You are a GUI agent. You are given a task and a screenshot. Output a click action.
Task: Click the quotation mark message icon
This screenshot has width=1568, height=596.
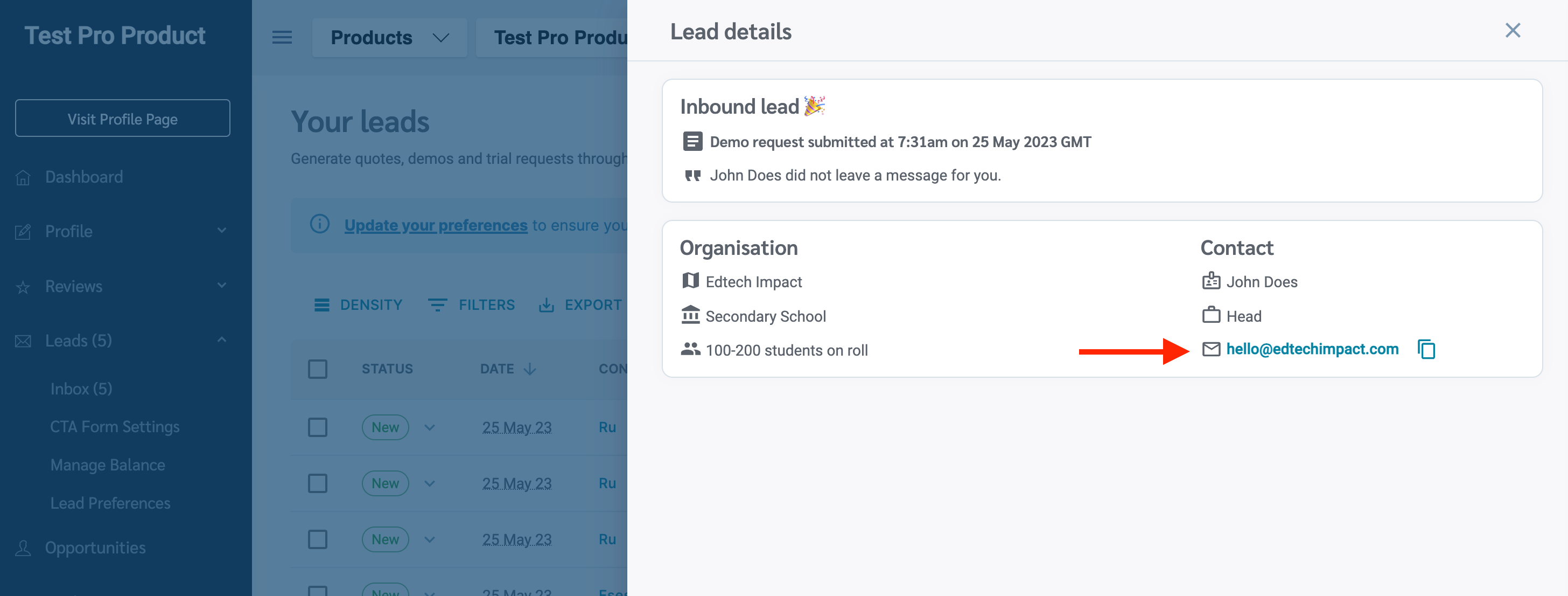[692, 176]
